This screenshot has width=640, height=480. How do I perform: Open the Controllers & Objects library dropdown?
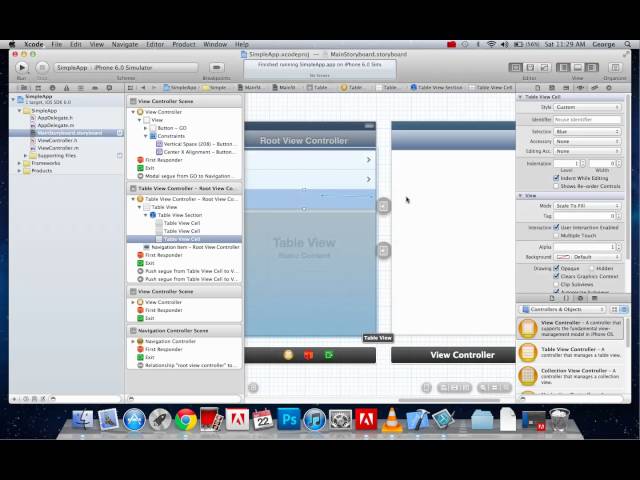(563, 309)
